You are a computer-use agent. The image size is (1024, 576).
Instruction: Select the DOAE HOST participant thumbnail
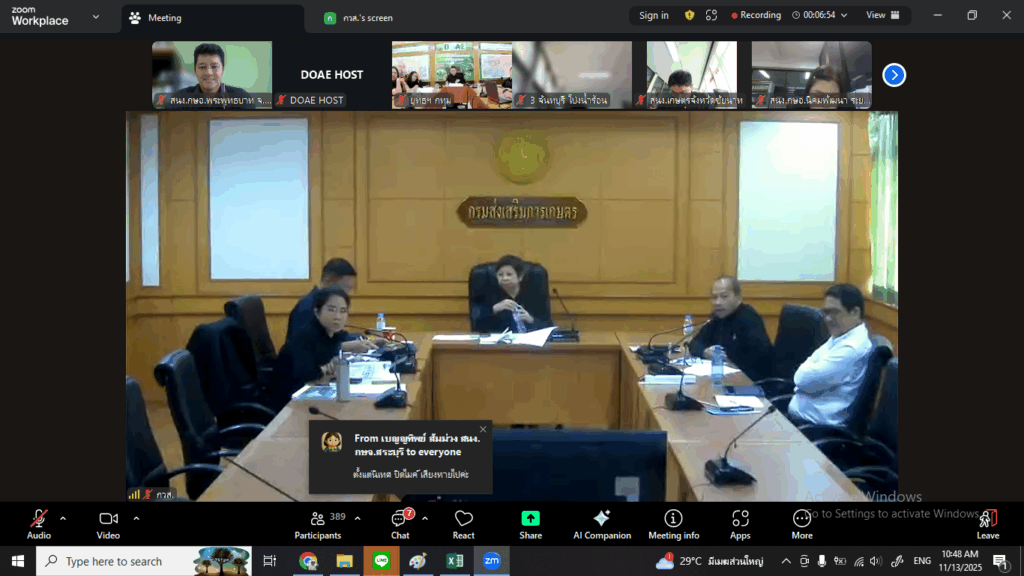(331, 75)
